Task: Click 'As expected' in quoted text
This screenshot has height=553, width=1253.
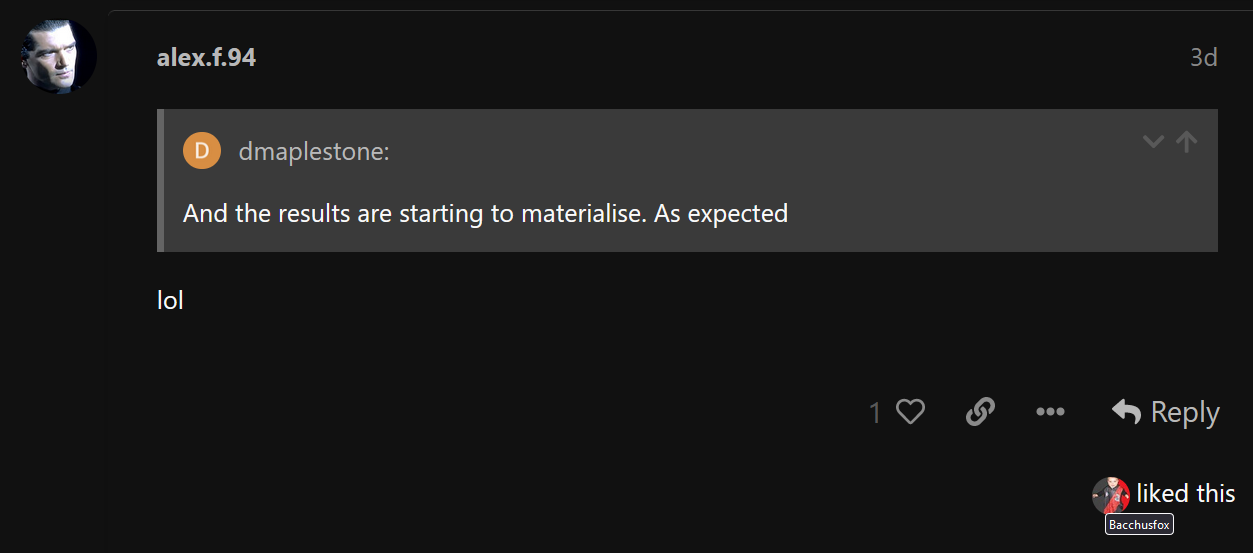Action: [x=721, y=214]
